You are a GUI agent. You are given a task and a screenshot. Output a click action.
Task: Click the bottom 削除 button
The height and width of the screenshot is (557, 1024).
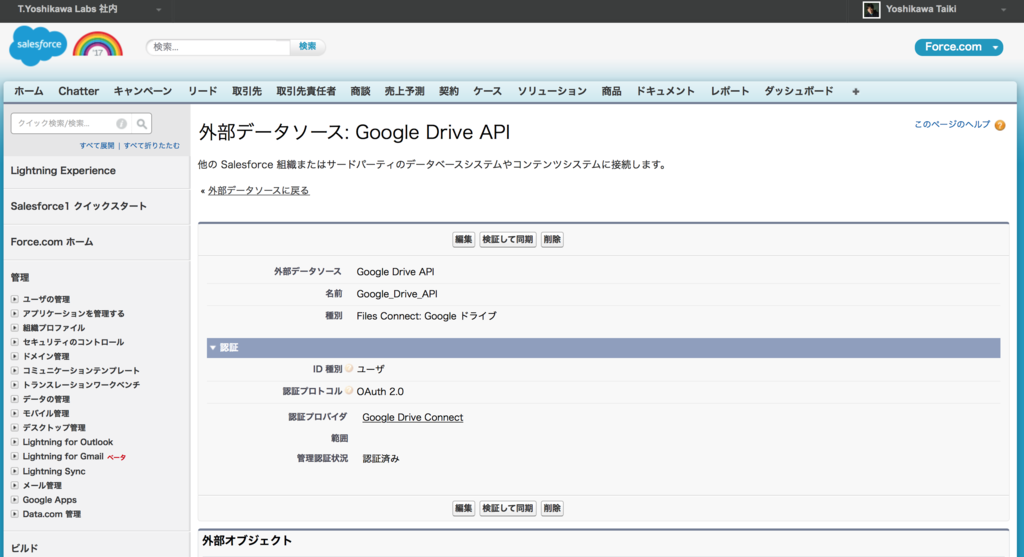coord(552,508)
